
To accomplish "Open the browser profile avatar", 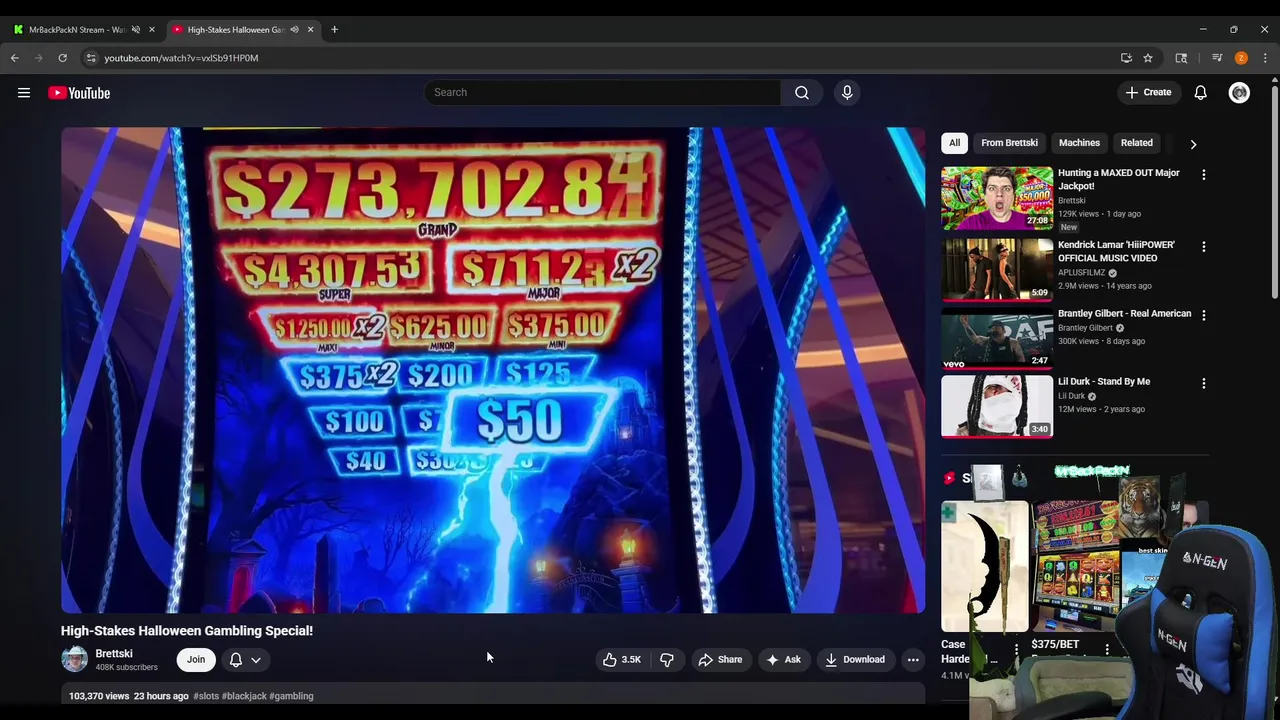I will pos(1241,58).
